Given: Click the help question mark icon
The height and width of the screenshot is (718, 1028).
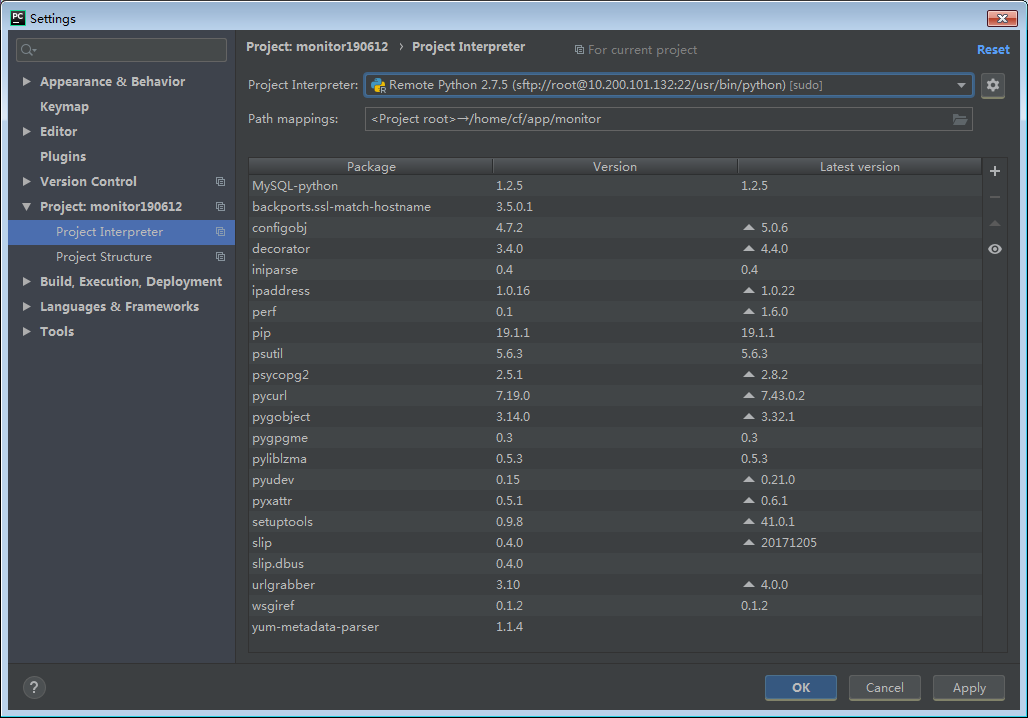Looking at the screenshot, I should pos(34,688).
